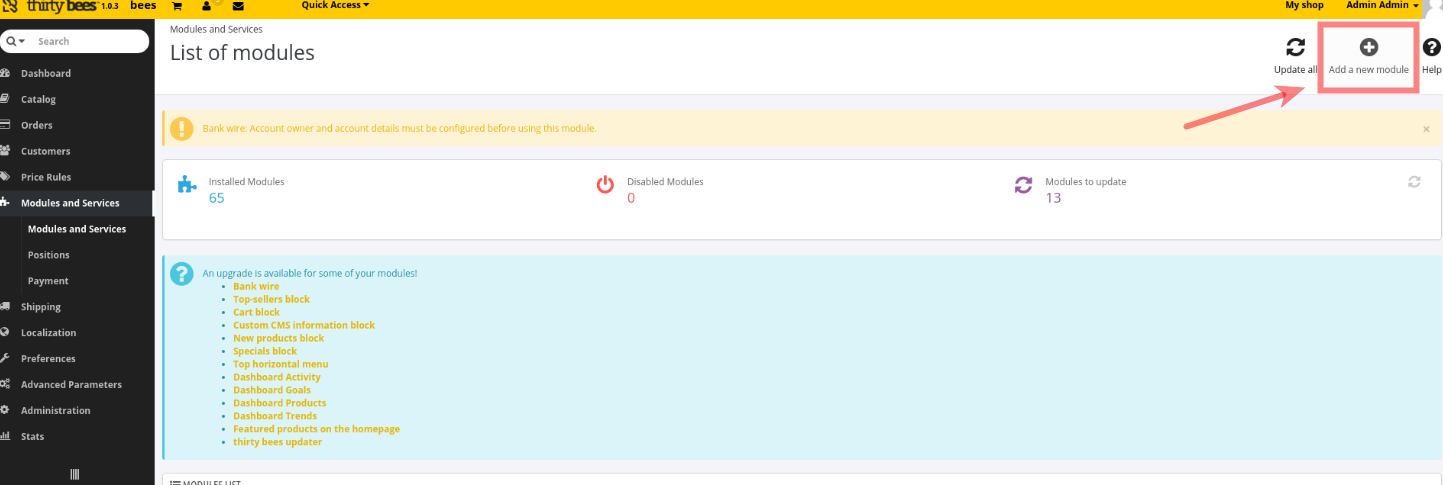
Task: Open the Admin Admin account menu
Action: tap(1382, 5)
